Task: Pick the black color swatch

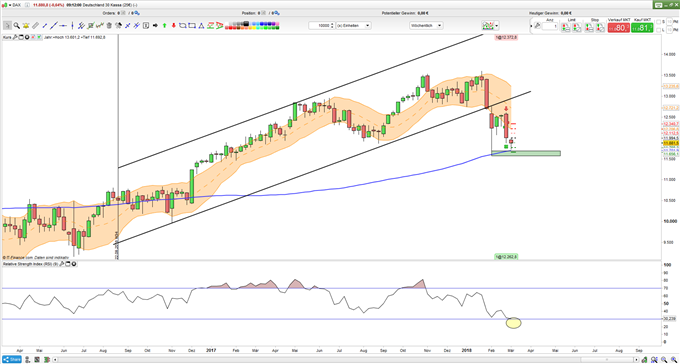Action: [x=246, y=23]
